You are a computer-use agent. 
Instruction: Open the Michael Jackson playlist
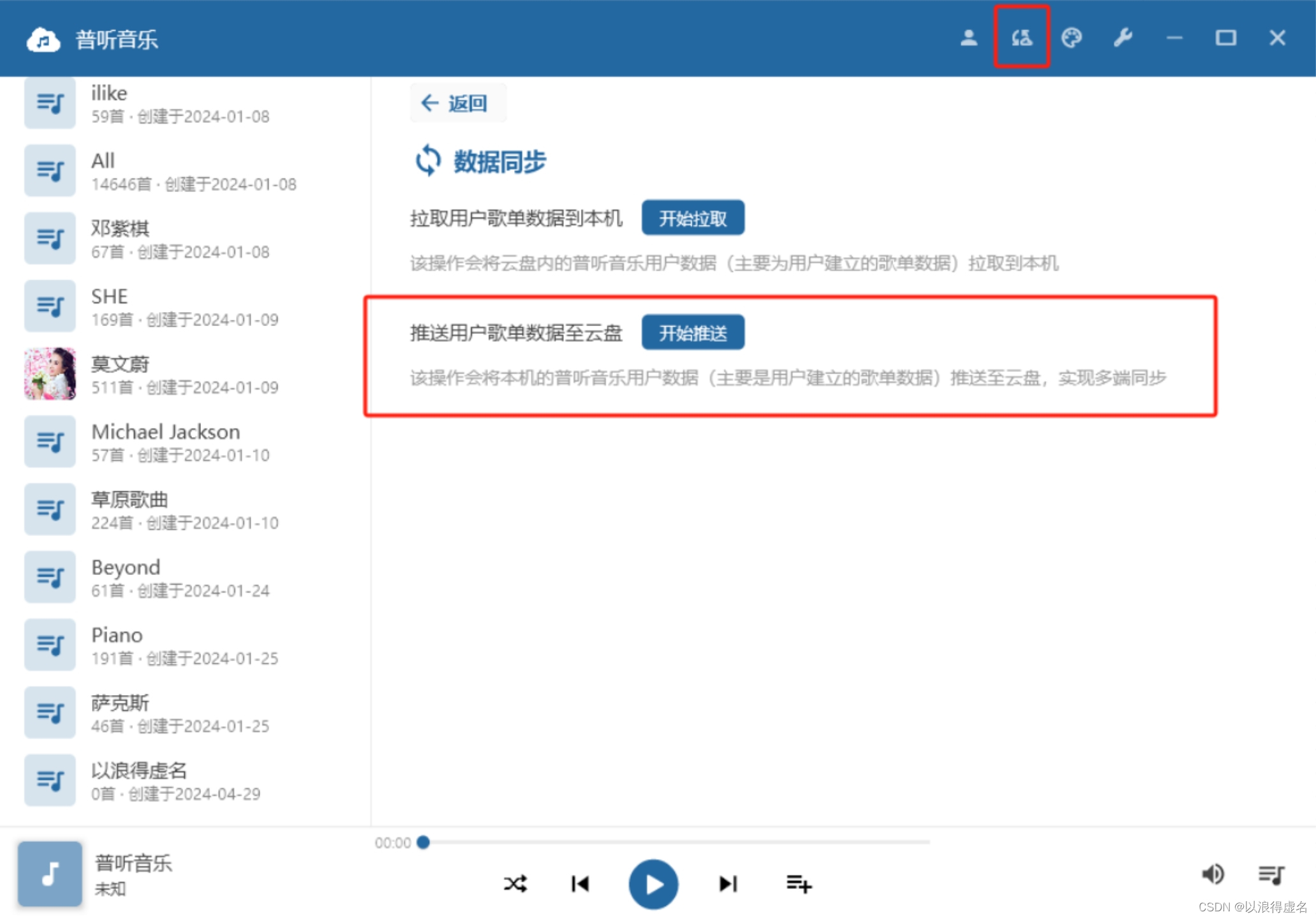(166, 441)
